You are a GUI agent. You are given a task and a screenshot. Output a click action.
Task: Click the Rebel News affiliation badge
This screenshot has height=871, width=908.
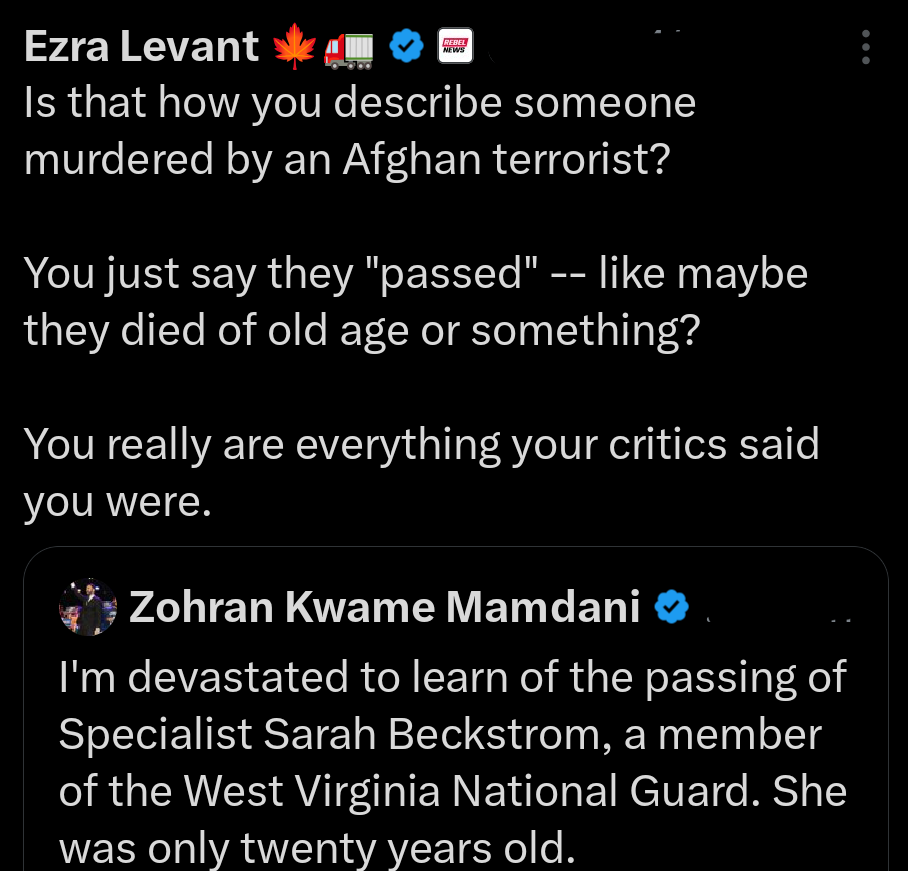click(455, 46)
